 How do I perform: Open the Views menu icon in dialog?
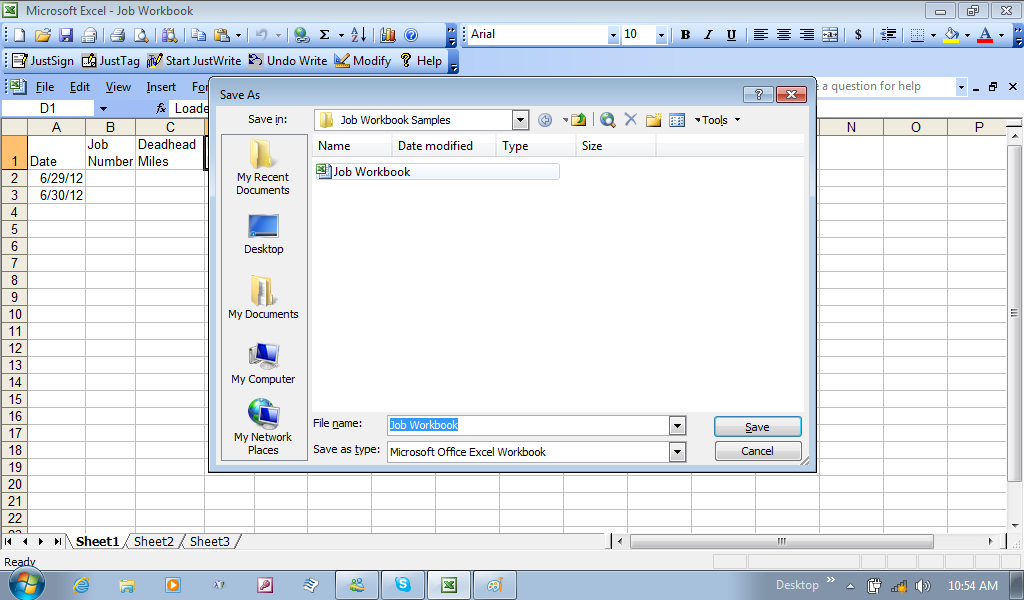point(677,120)
